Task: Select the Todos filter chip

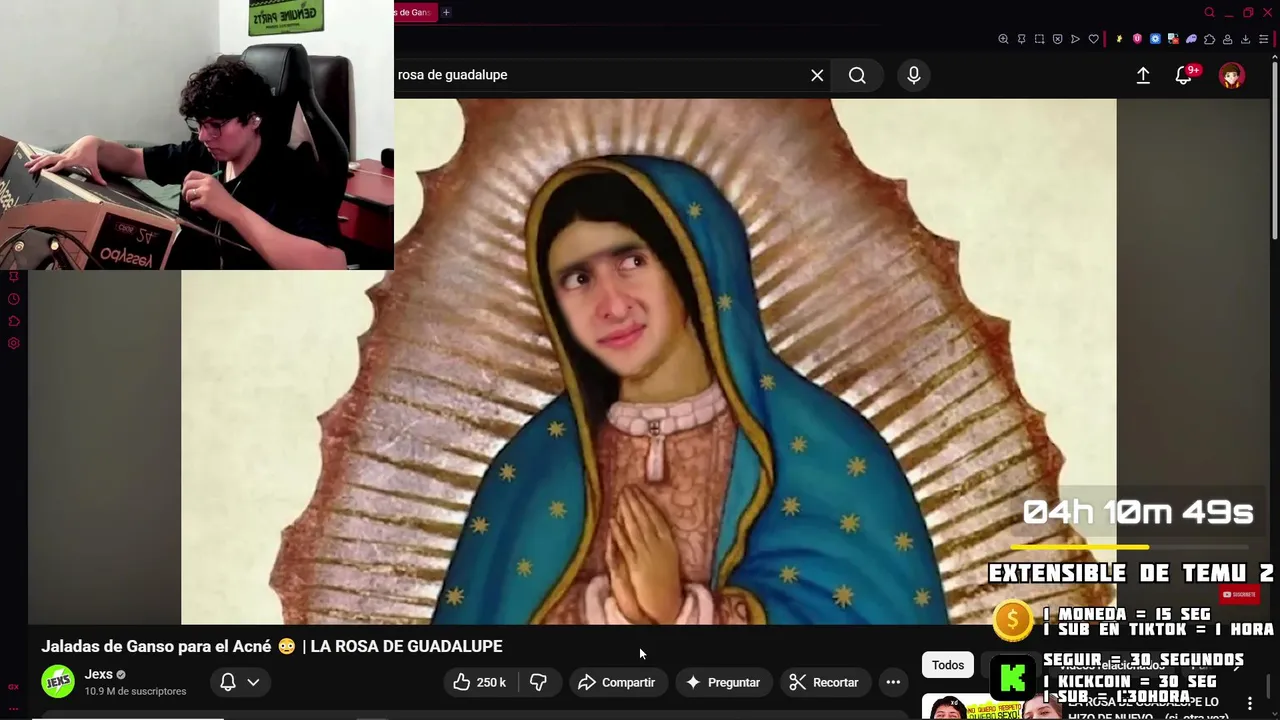Action: point(948,665)
